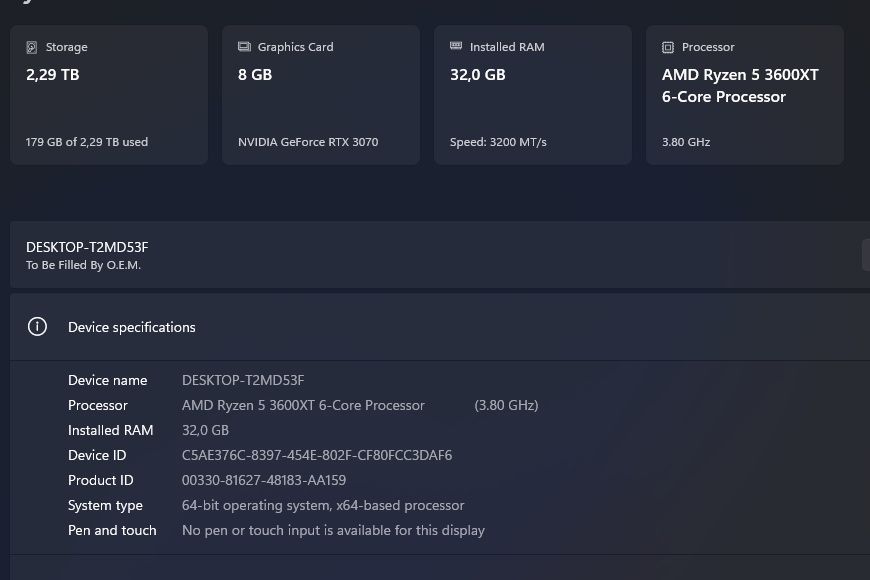
Task: Select the DESKTOP-T2MD53F heading in the rename card
Action: pos(87,247)
